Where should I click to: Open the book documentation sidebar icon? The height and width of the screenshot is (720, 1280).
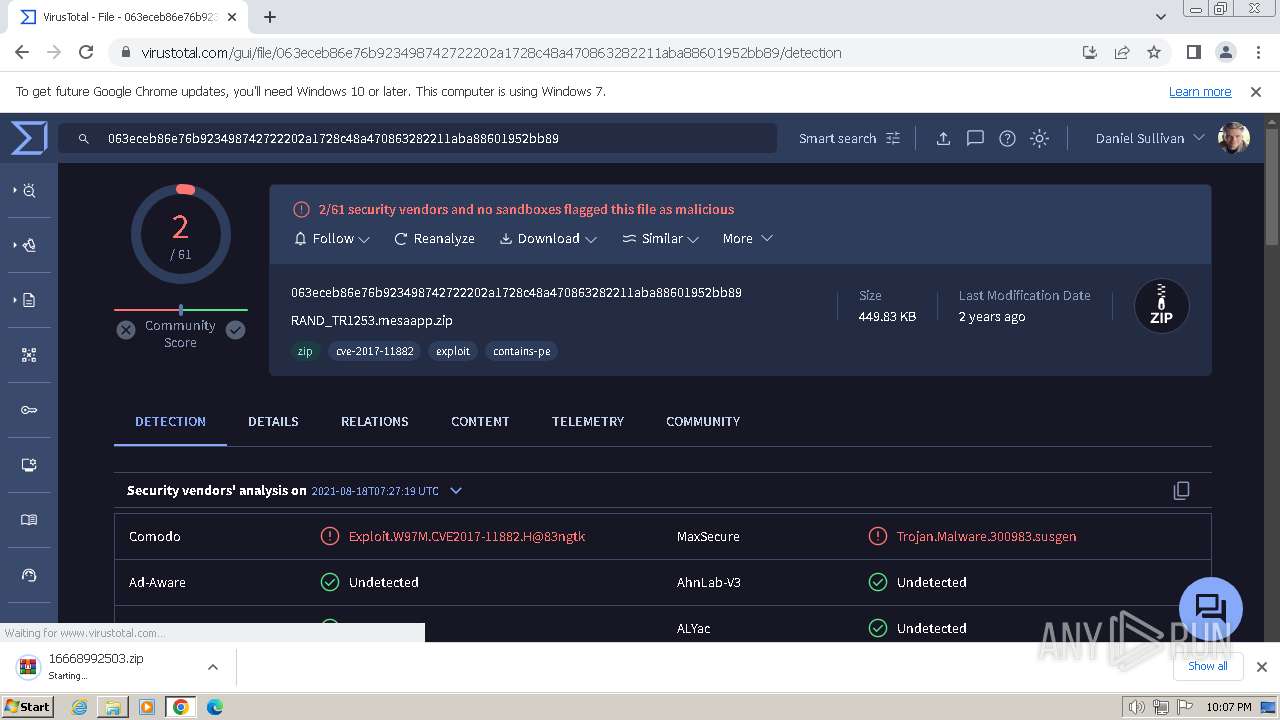pos(29,520)
